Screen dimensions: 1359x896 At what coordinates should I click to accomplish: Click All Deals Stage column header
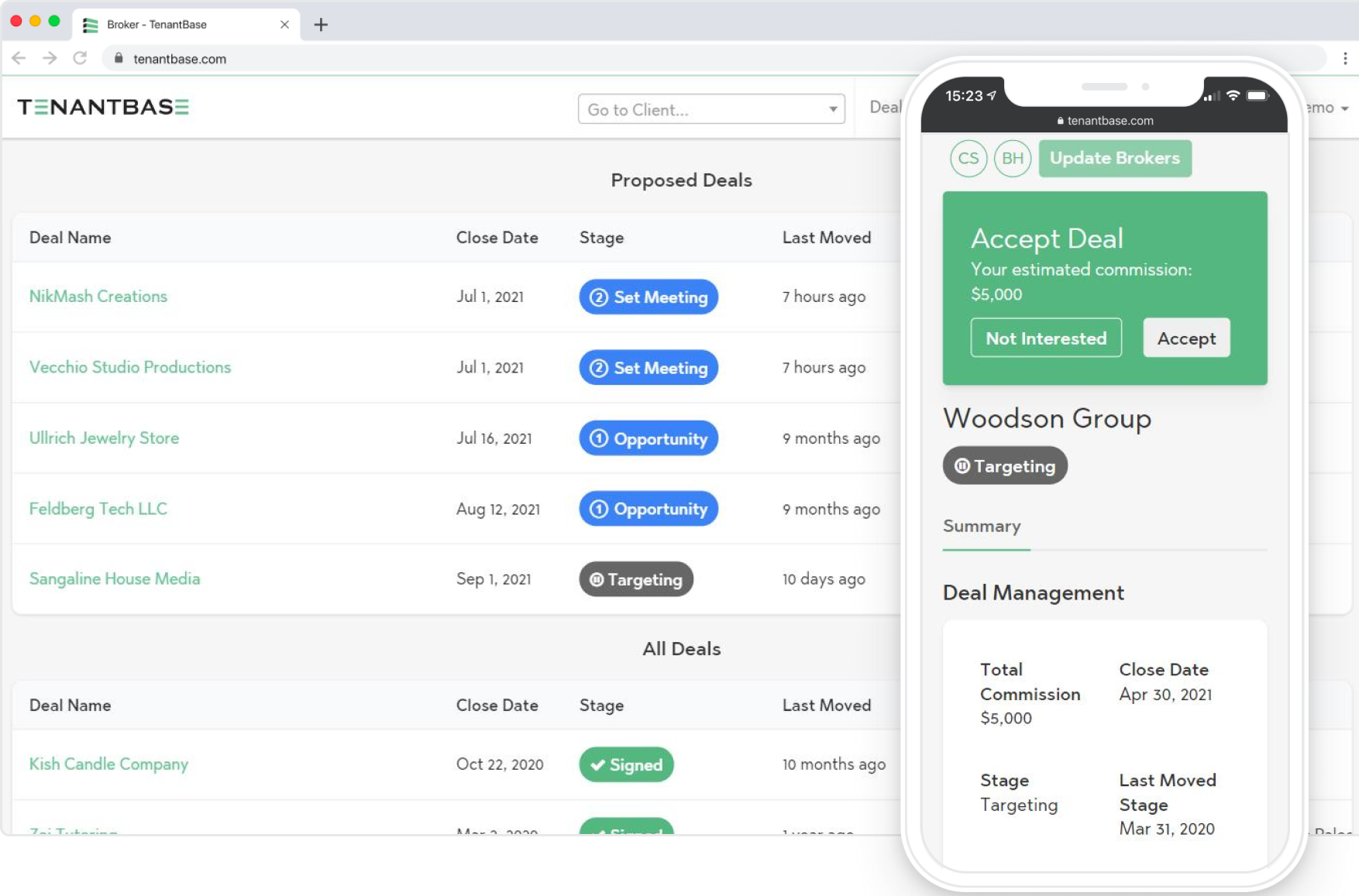601,705
